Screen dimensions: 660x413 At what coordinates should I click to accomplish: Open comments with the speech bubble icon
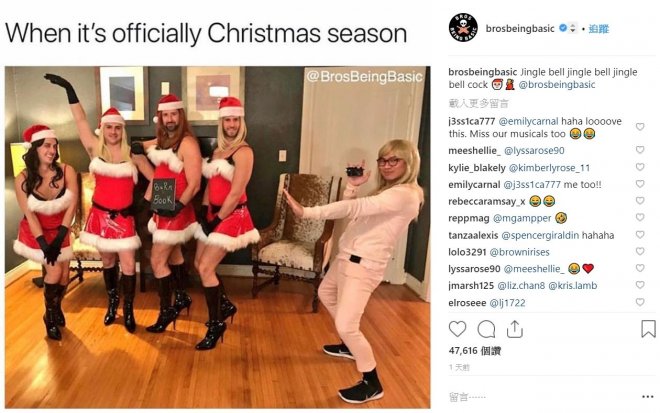tap(486, 329)
